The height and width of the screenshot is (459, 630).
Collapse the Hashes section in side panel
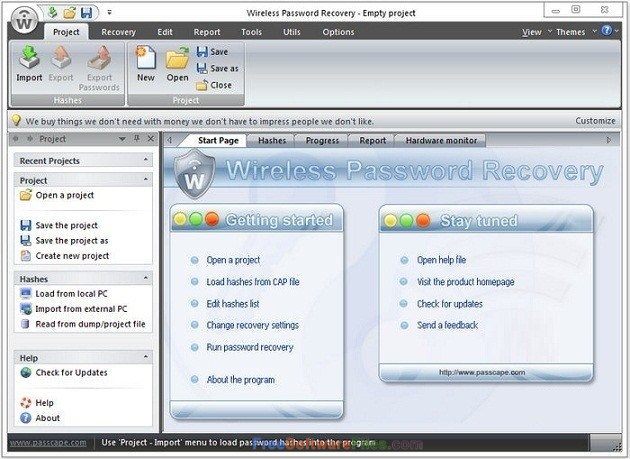pos(145,278)
